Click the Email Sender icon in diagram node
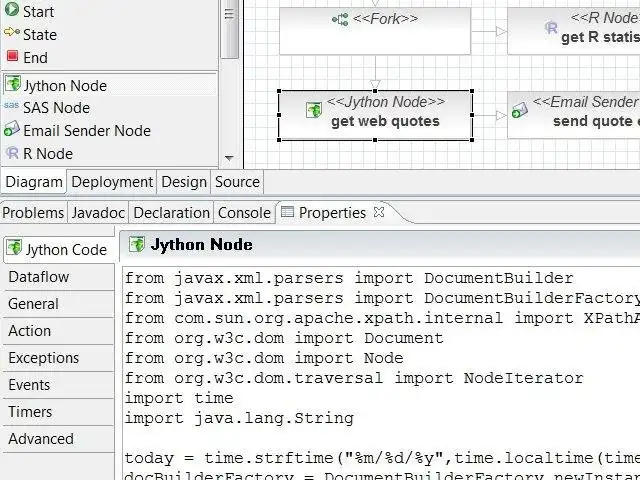 click(519, 110)
